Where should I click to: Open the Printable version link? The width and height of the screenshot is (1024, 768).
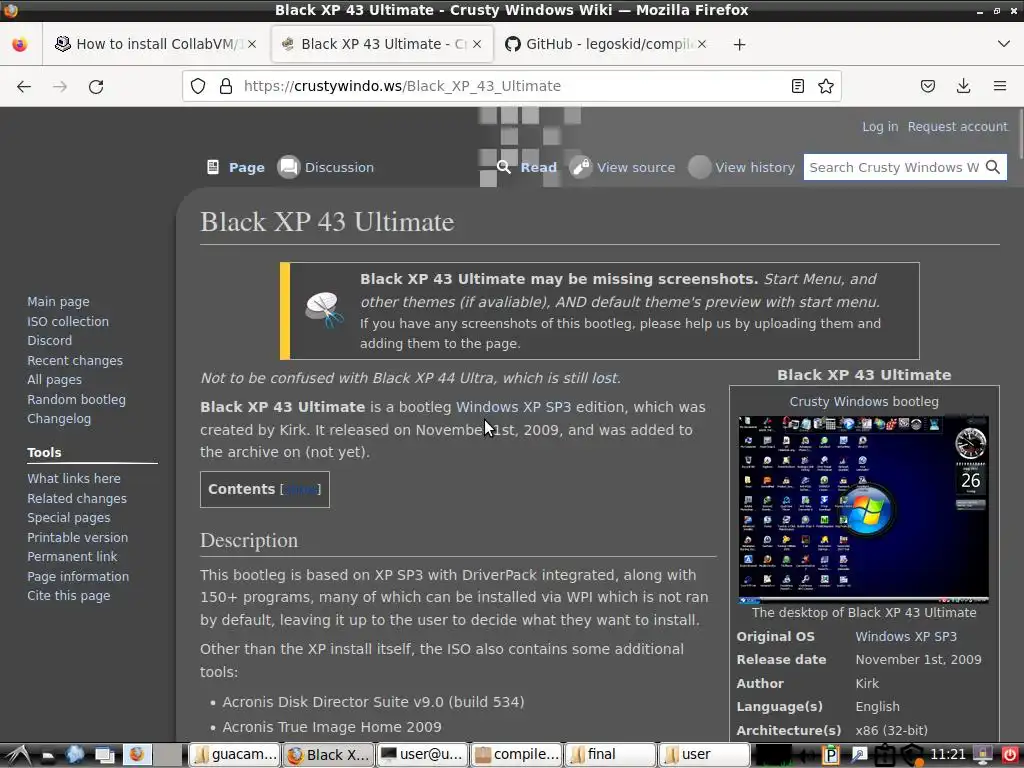tap(78, 537)
